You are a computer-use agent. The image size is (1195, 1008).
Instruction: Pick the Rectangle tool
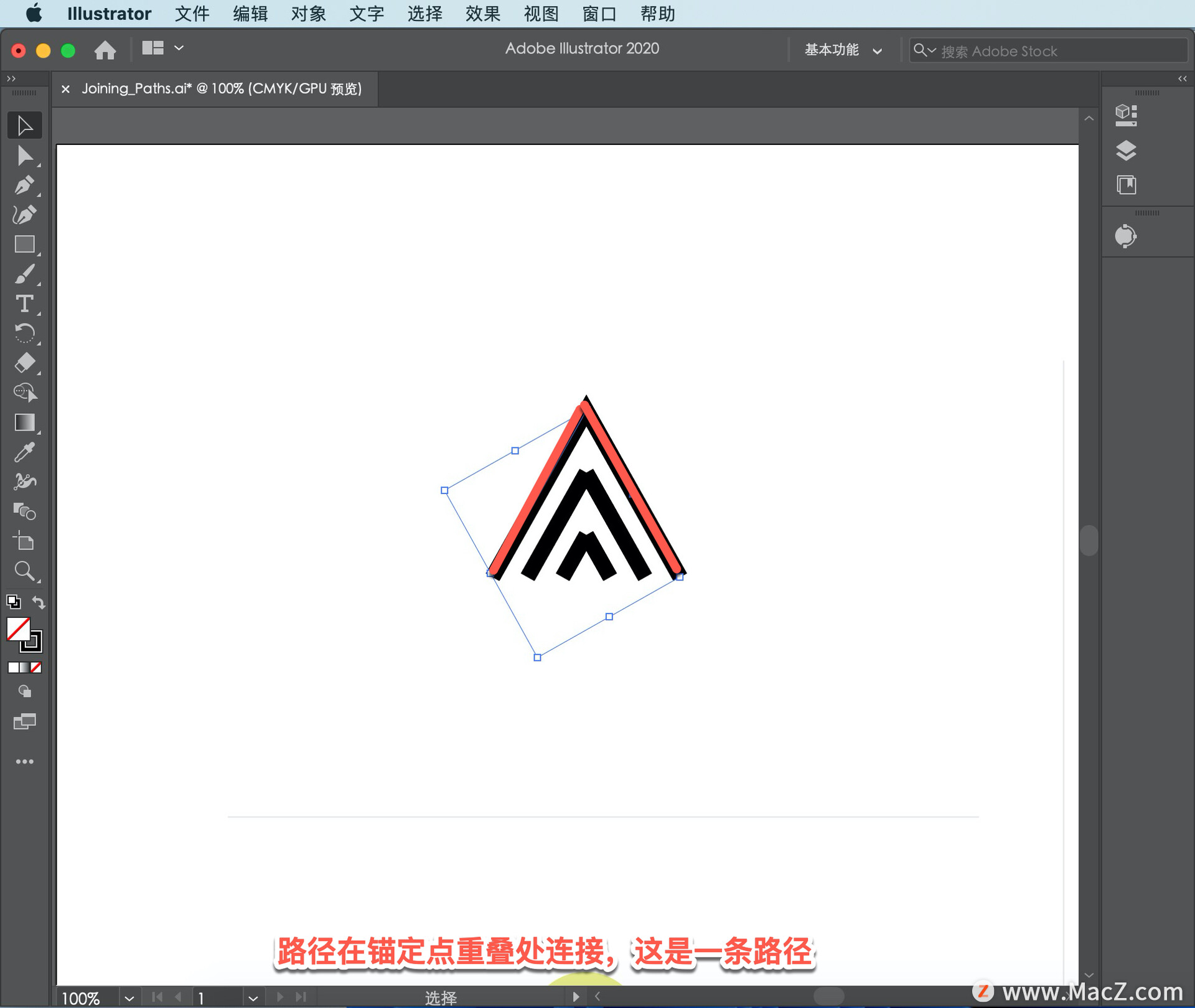point(24,245)
